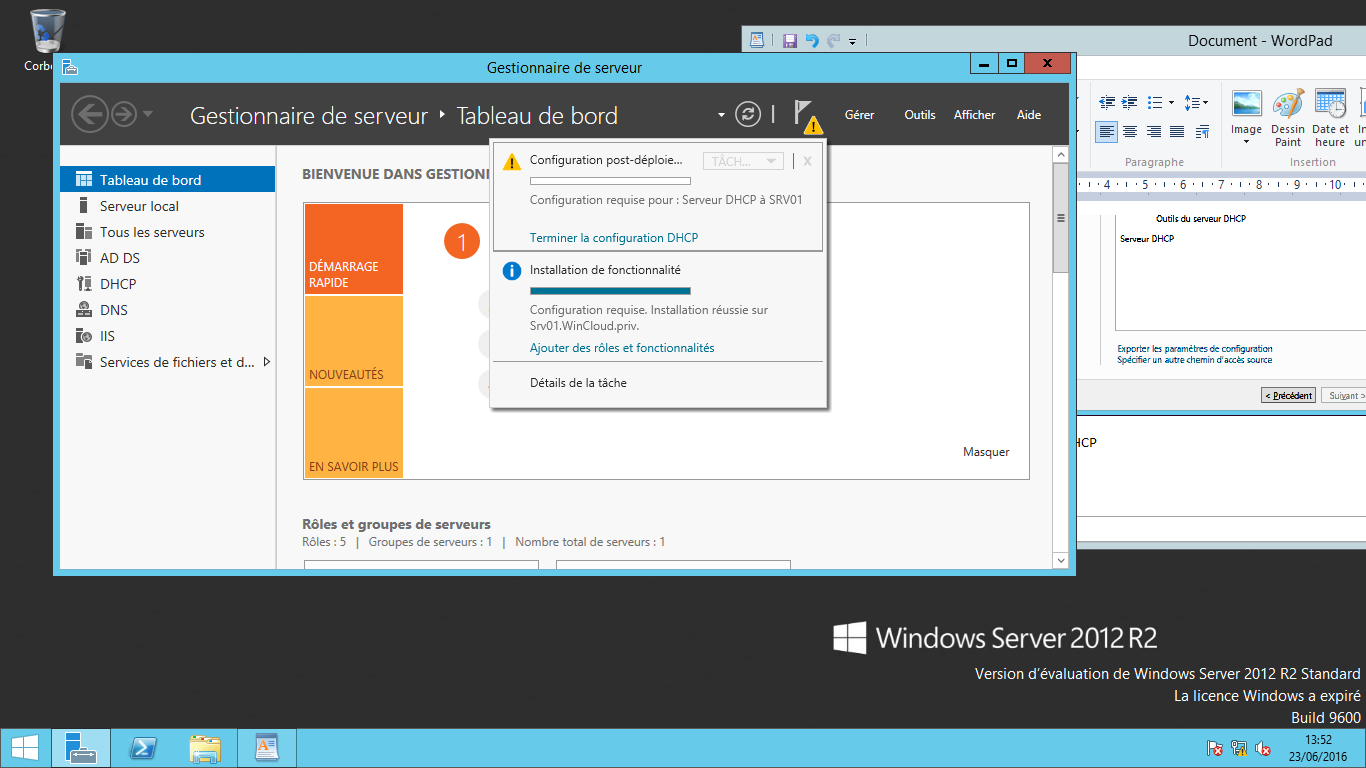Align text left in WordPad

click(x=1106, y=131)
